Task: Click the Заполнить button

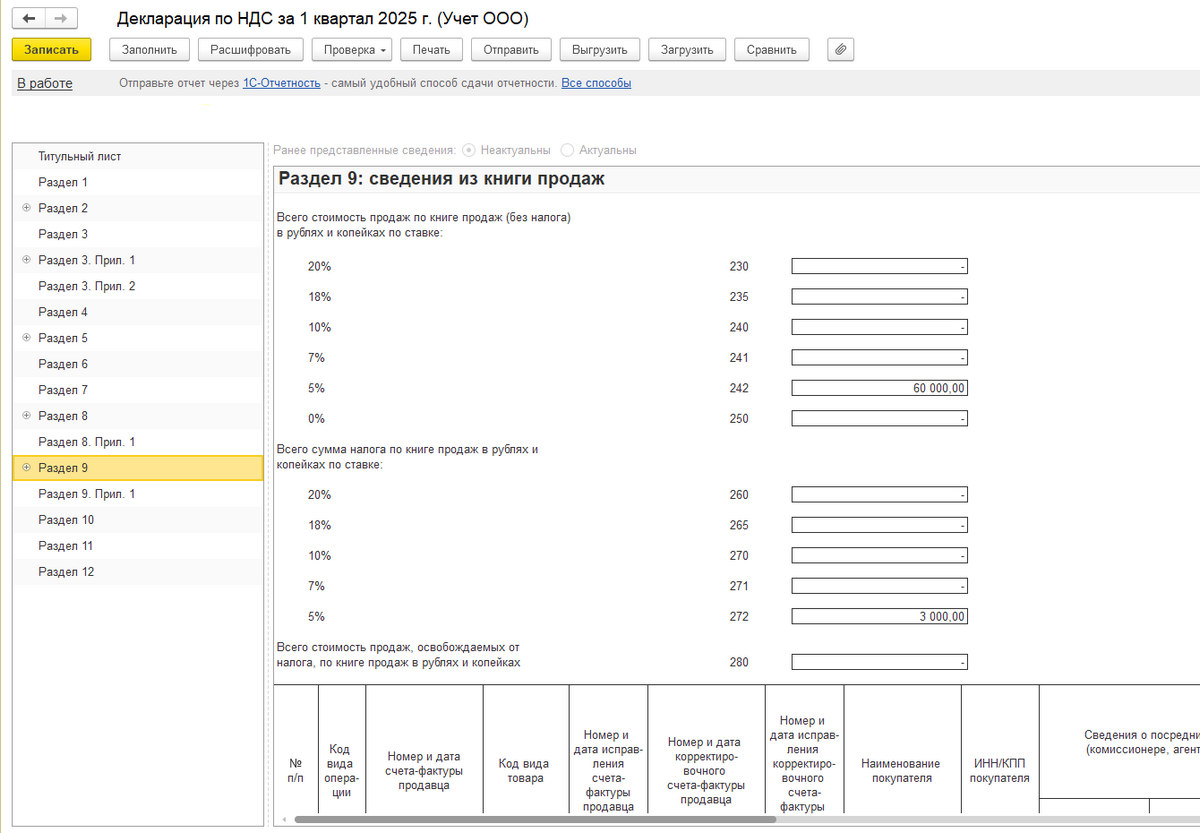Action: 149,49
